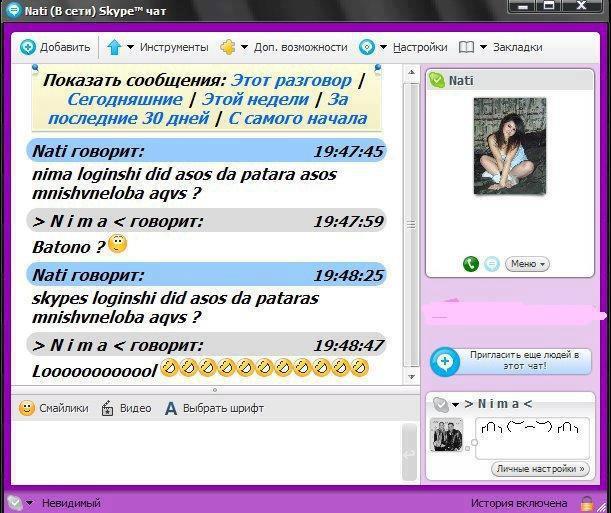Open Доп. возможности menu

(x=300, y=47)
